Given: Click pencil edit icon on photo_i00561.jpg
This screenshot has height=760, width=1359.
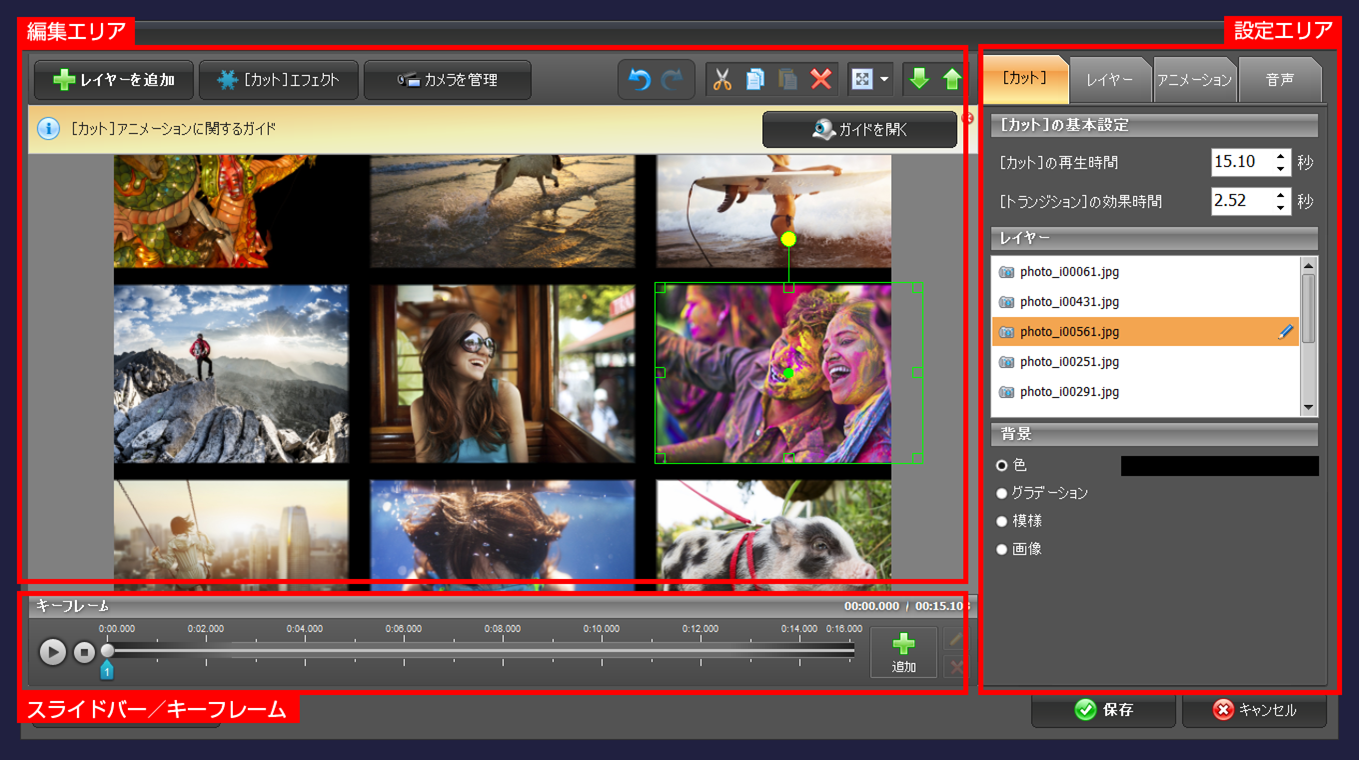Looking at the screenshot, I should coord(1286,332).
